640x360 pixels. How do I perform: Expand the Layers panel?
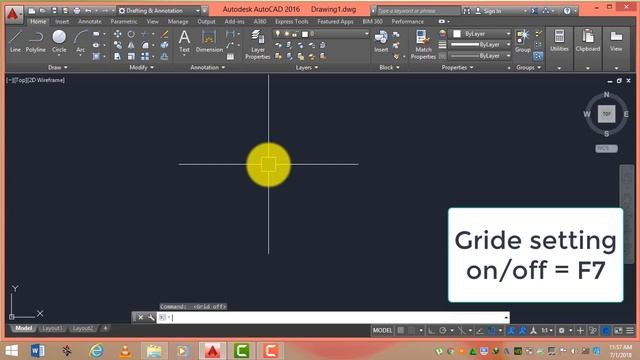coord(307,67)
